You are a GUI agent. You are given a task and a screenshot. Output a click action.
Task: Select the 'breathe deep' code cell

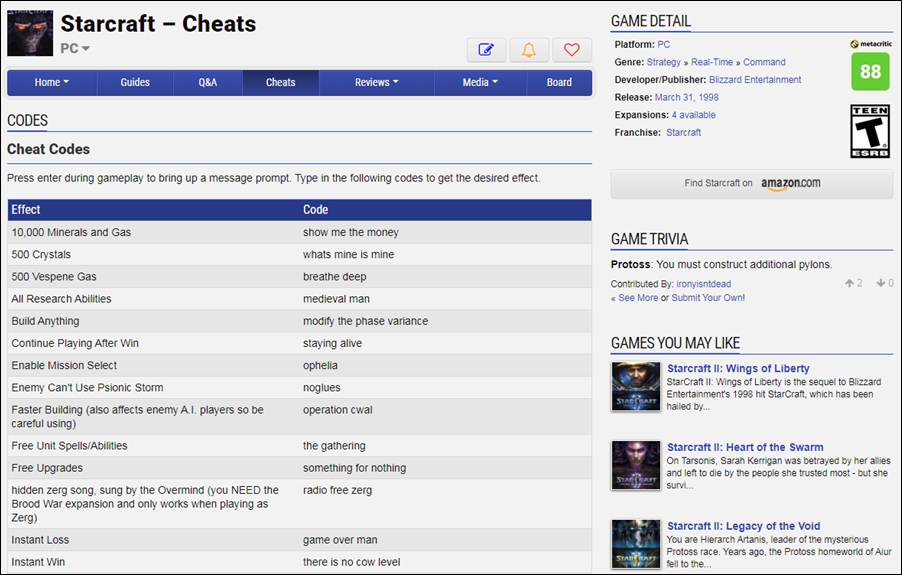click(x=334, y=277)
